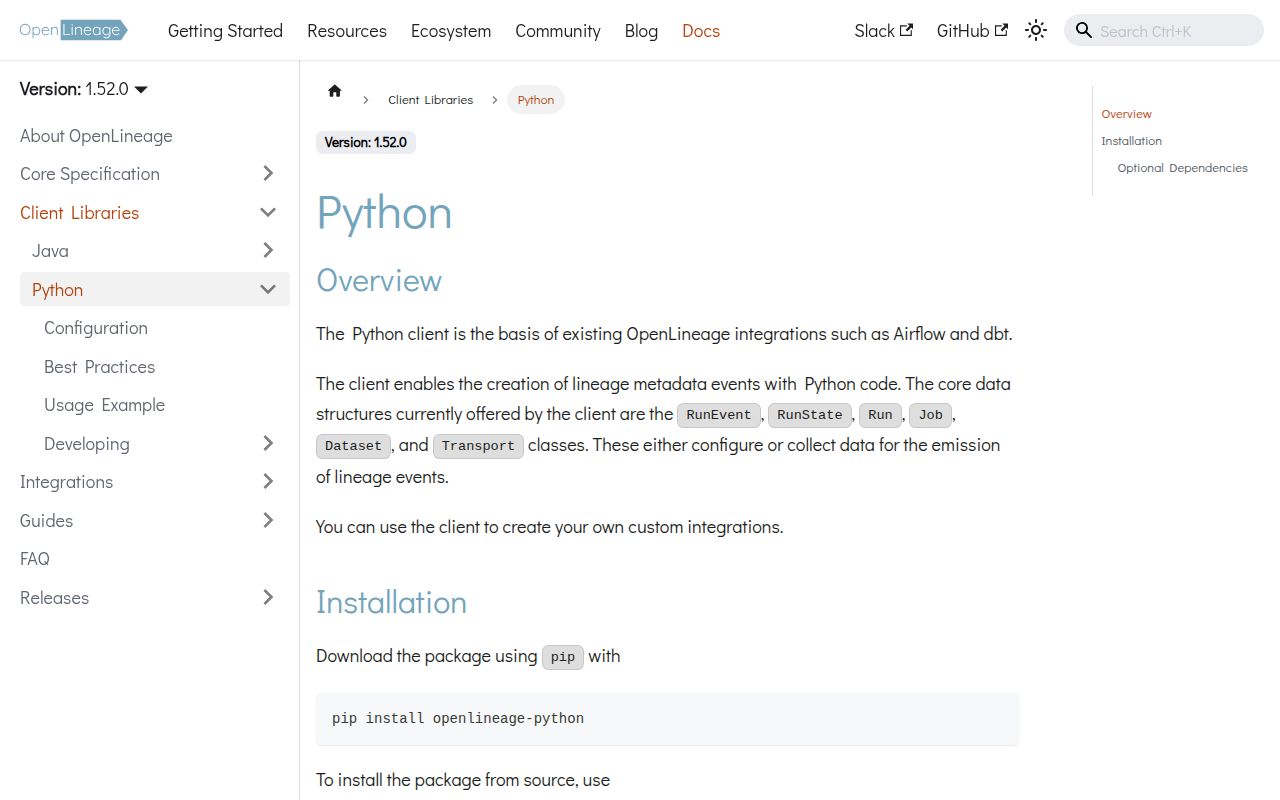Open Client Libraries sidebar link

[80, 213]
